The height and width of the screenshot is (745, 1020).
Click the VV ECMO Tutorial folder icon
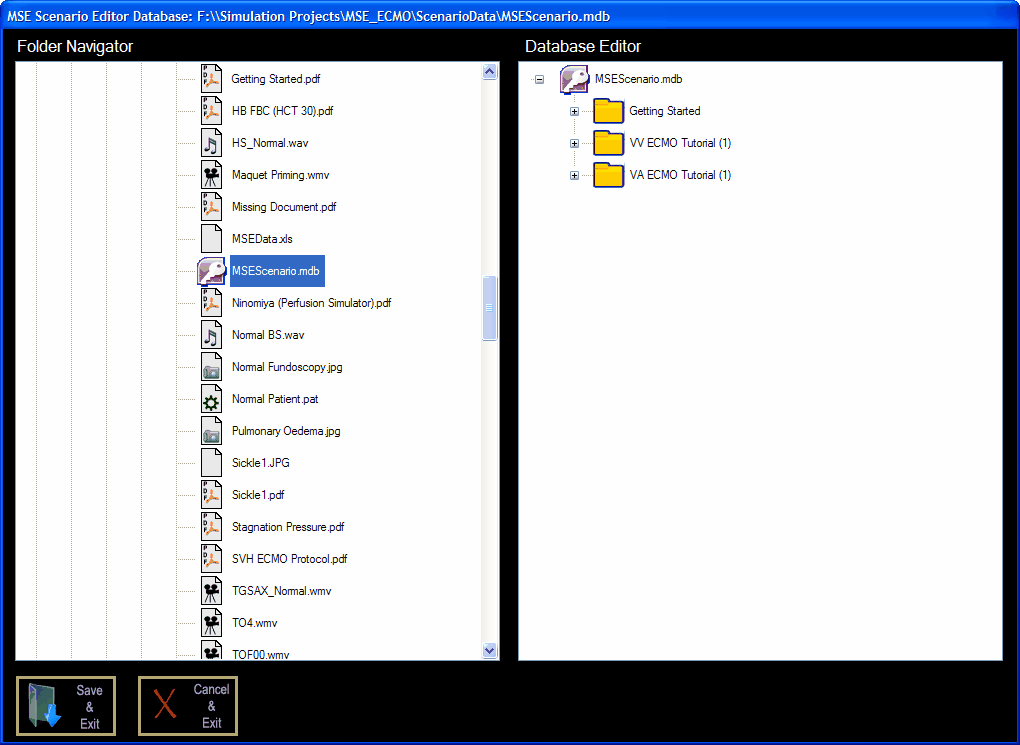click(x=609, y=142)
